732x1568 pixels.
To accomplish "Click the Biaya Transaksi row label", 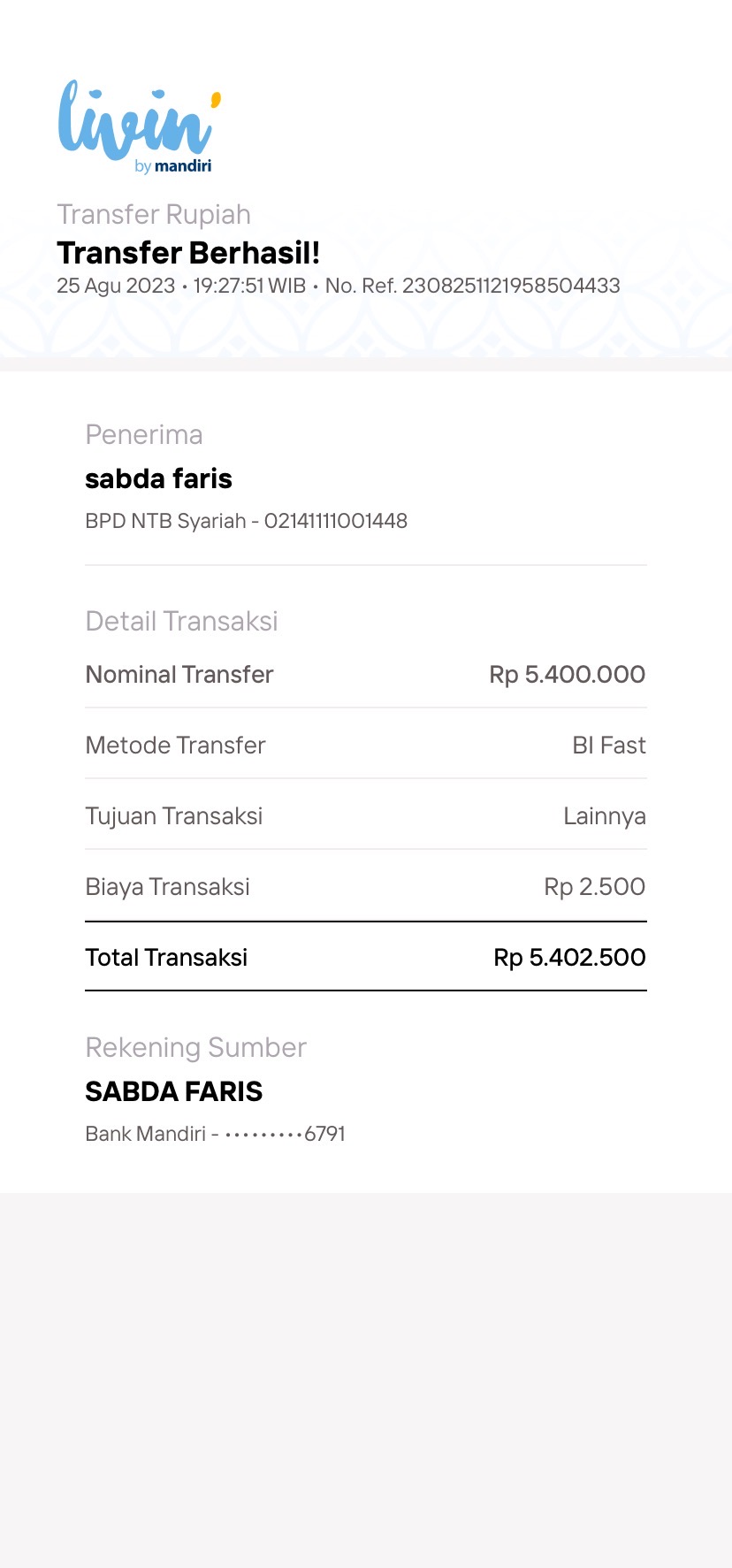I will [167, 886].
